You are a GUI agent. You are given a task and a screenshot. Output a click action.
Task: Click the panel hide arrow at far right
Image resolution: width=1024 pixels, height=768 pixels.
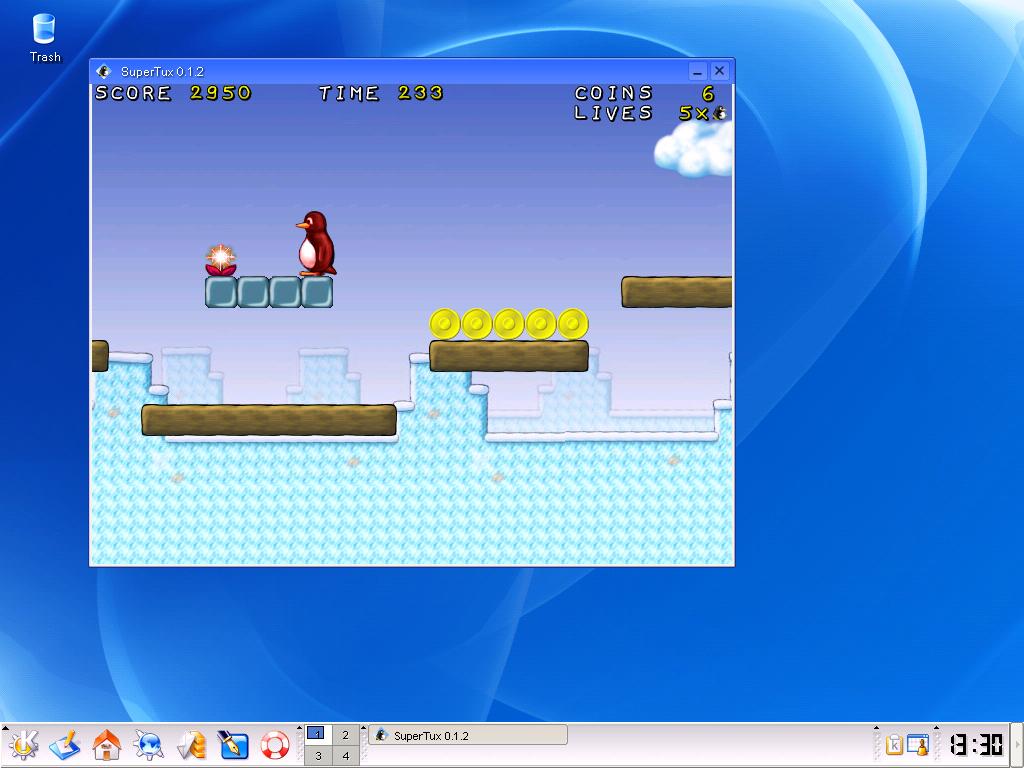coord(1018,745)
